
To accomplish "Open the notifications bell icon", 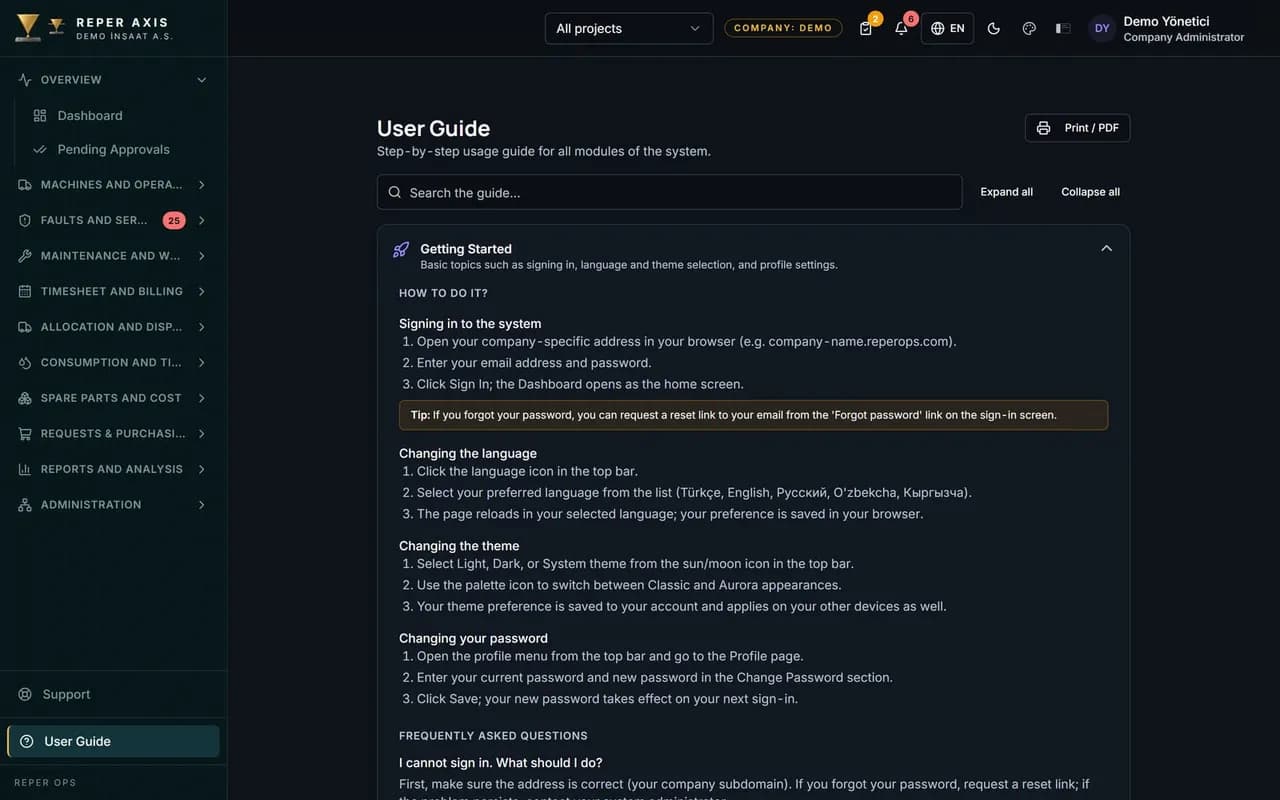I will (x=901, y=28).
